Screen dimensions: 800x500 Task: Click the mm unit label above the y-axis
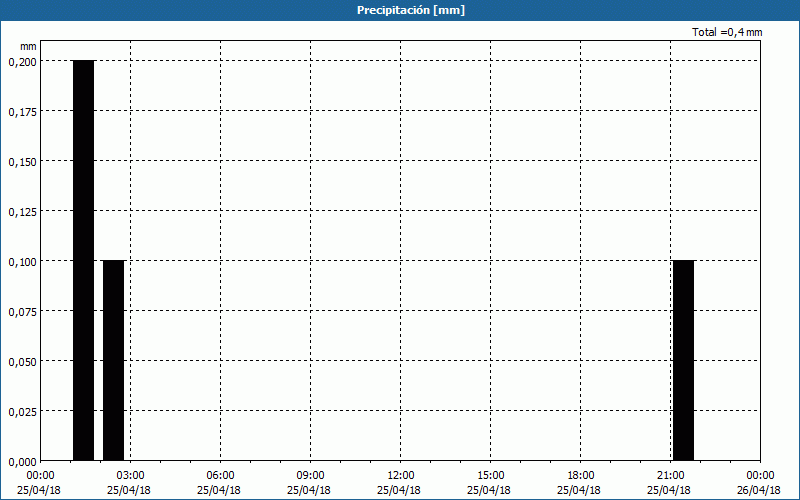tap(28, 46)
